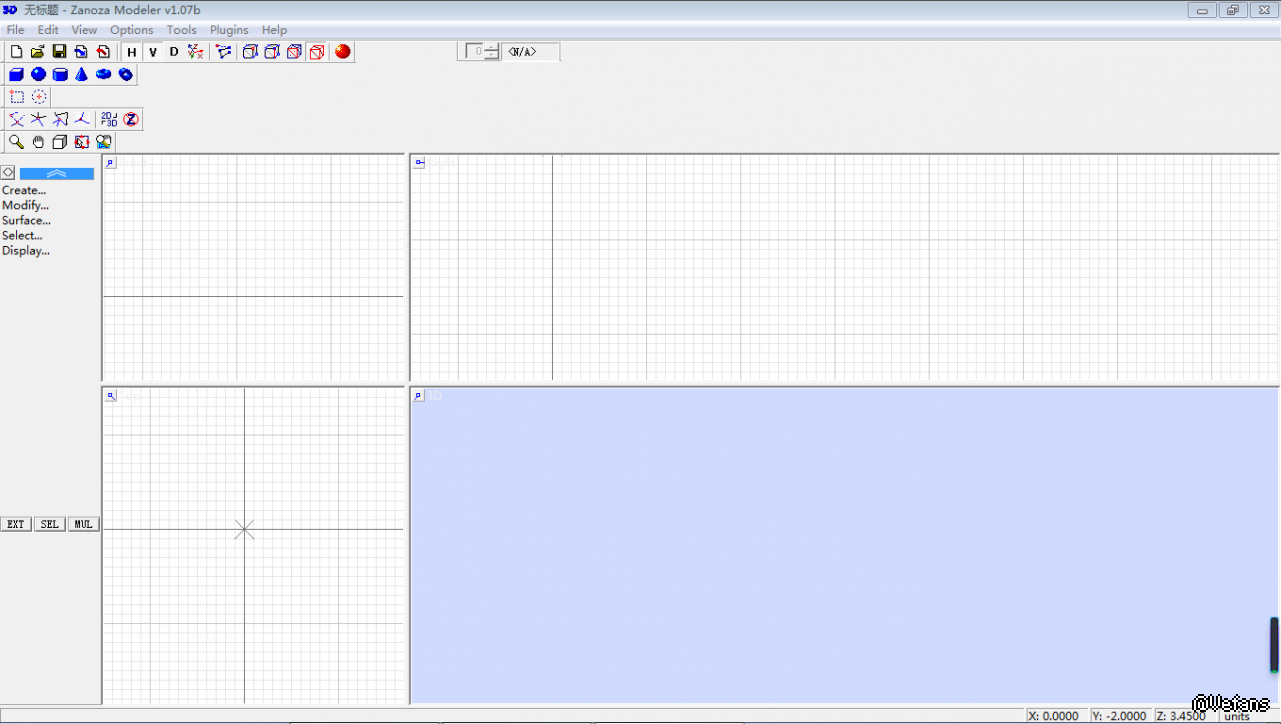Click the top-right viewport corner icon
This screenshot has height=724, width=1281.
[419, 162]
